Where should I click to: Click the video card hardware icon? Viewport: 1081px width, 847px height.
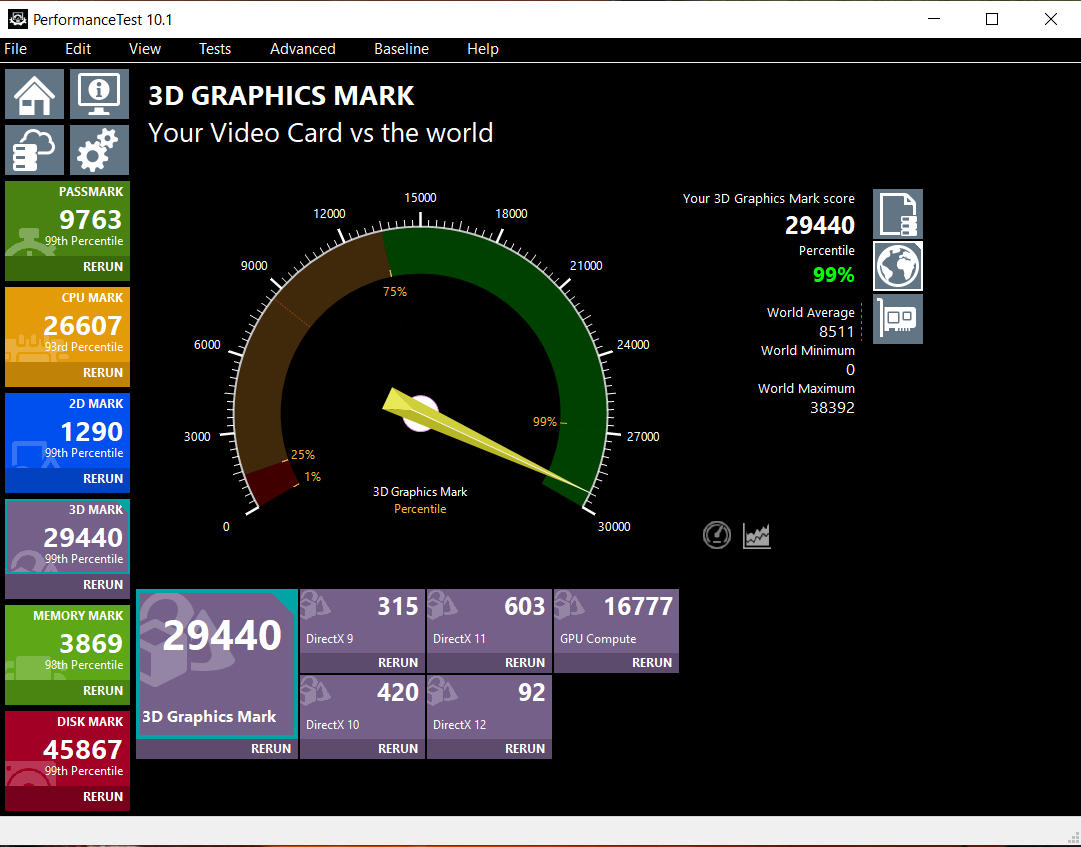(897, 318)
